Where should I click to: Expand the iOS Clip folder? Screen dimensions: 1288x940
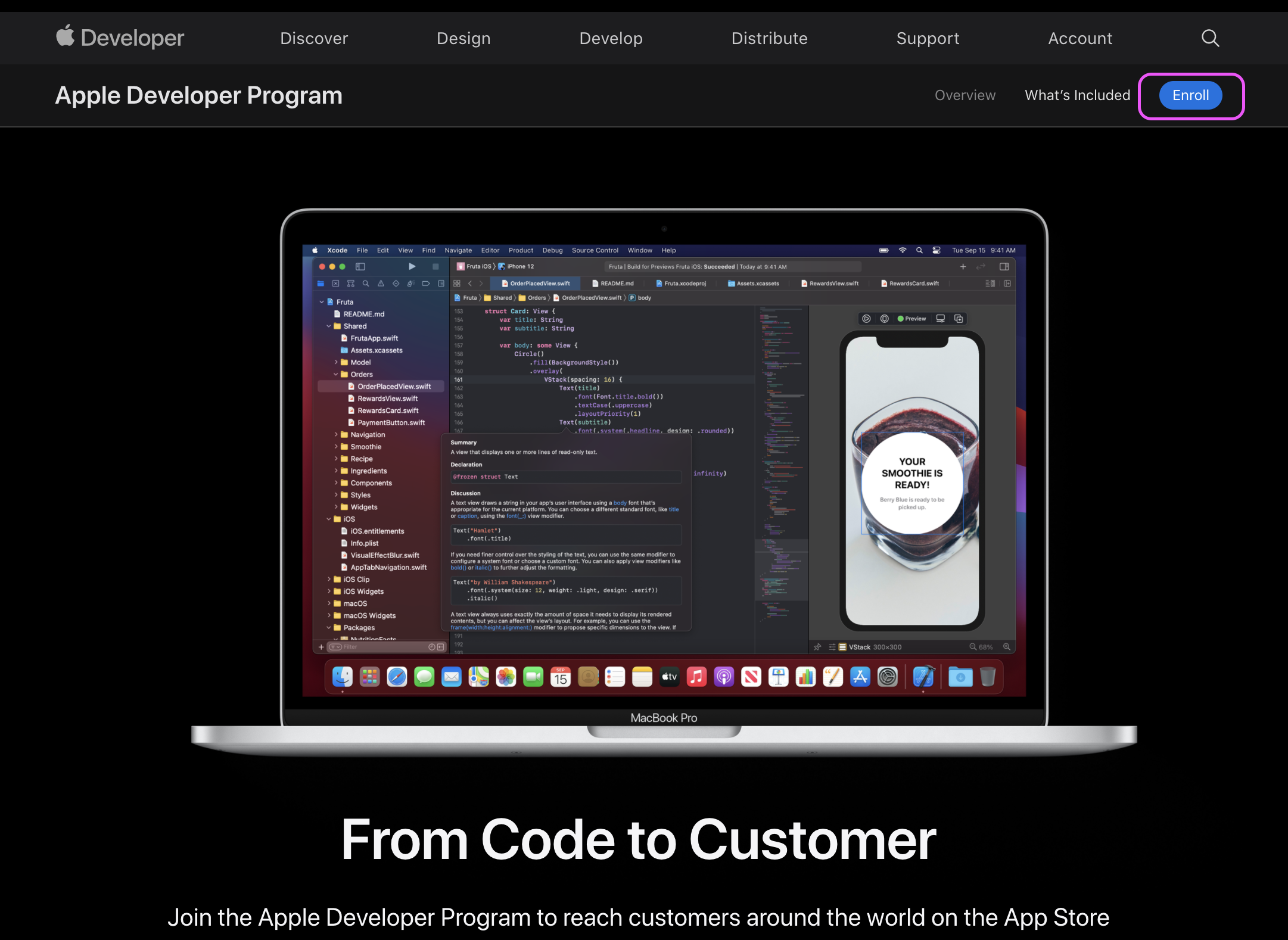[329, 579]
